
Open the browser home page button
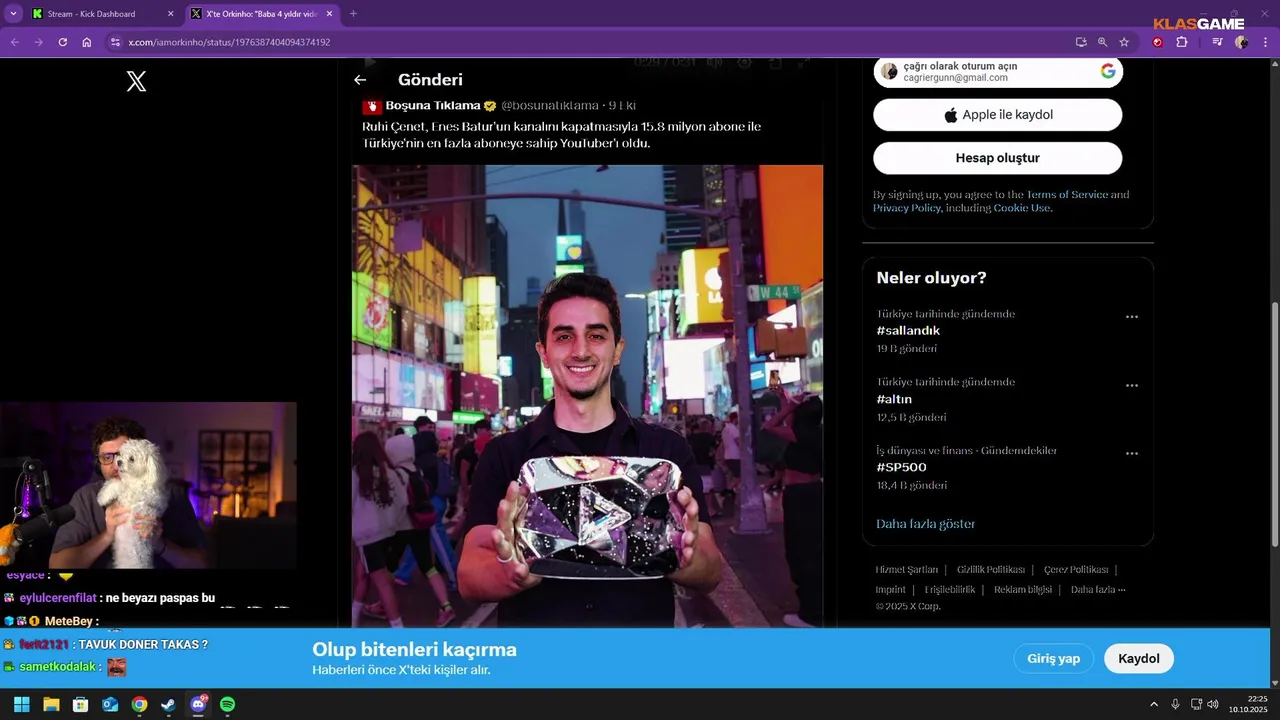click(87, 42)
